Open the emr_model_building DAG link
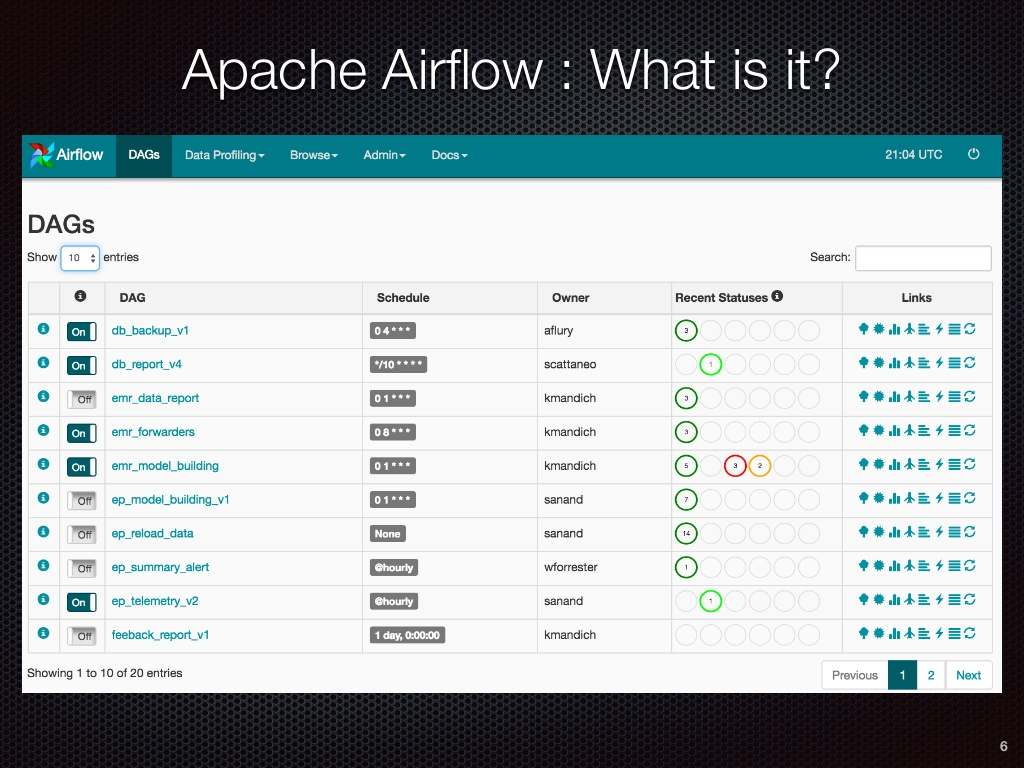 coord(165,466)
